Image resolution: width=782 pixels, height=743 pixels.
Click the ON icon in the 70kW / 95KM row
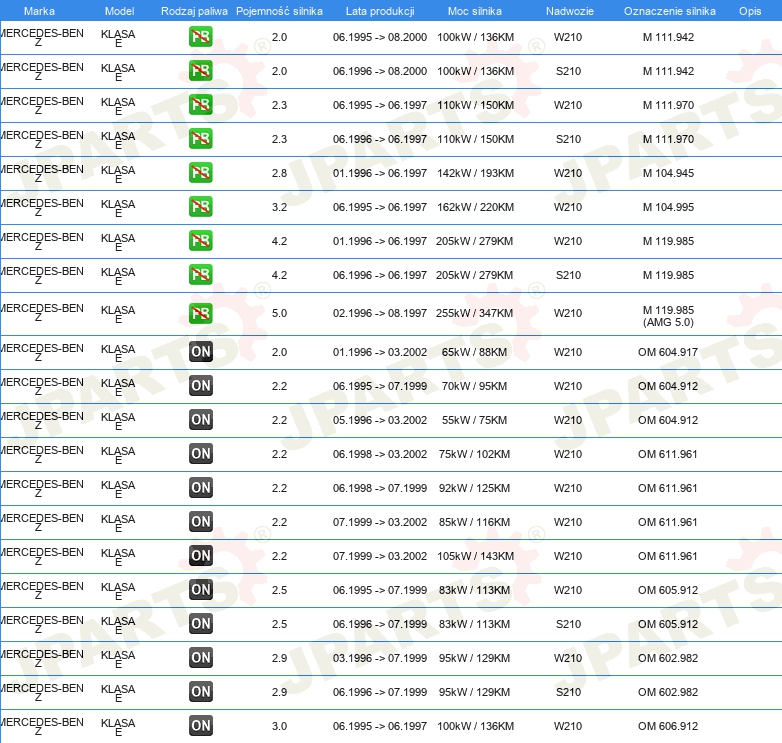[200, 386]
